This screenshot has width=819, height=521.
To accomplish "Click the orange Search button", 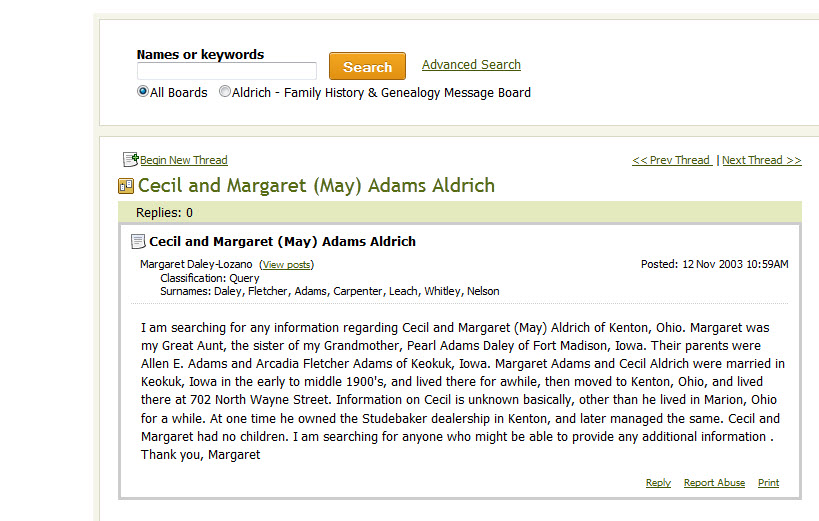I will 367,66.
